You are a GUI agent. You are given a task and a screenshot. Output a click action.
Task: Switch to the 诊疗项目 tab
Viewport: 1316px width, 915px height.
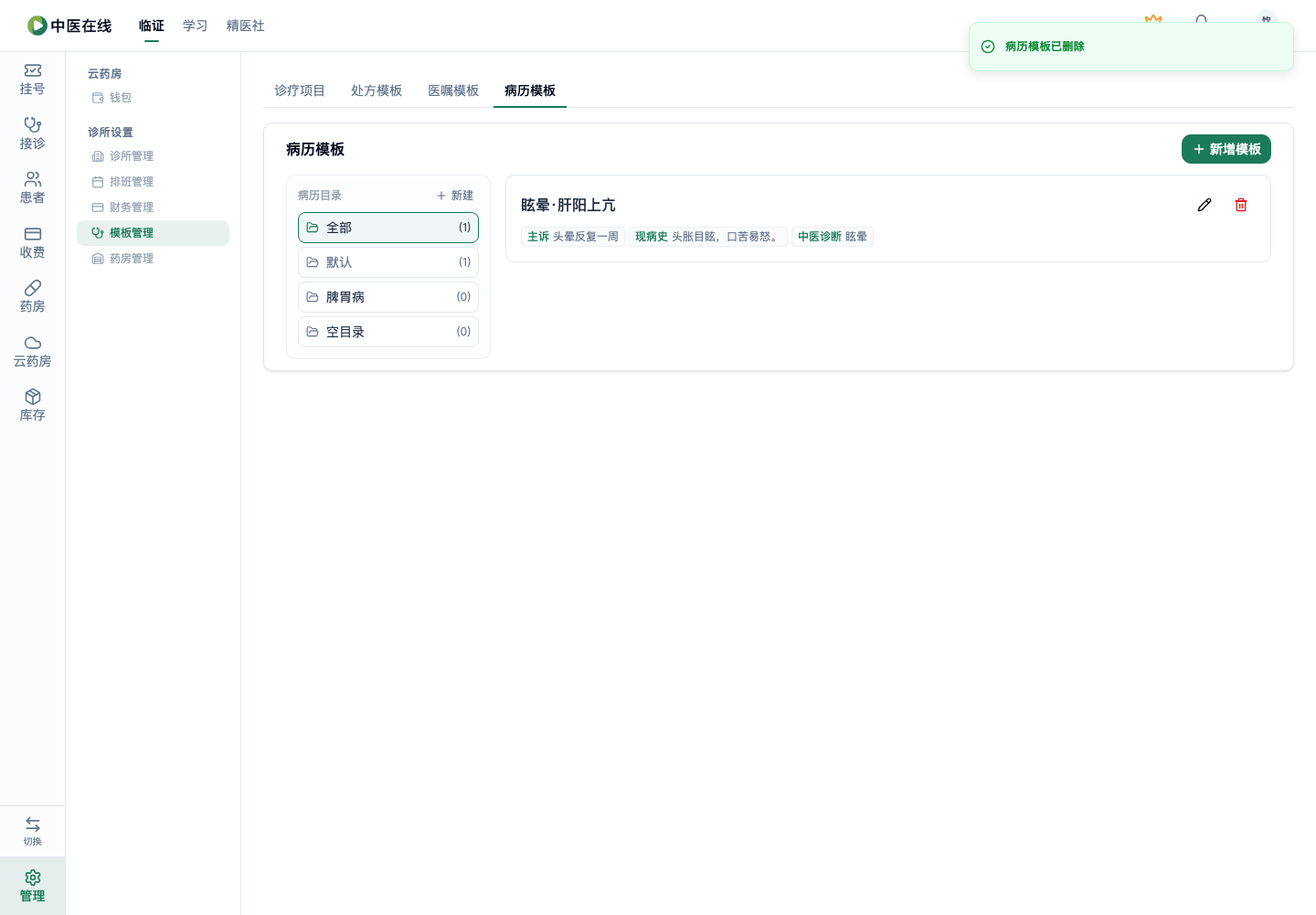(x=300, y=90)
